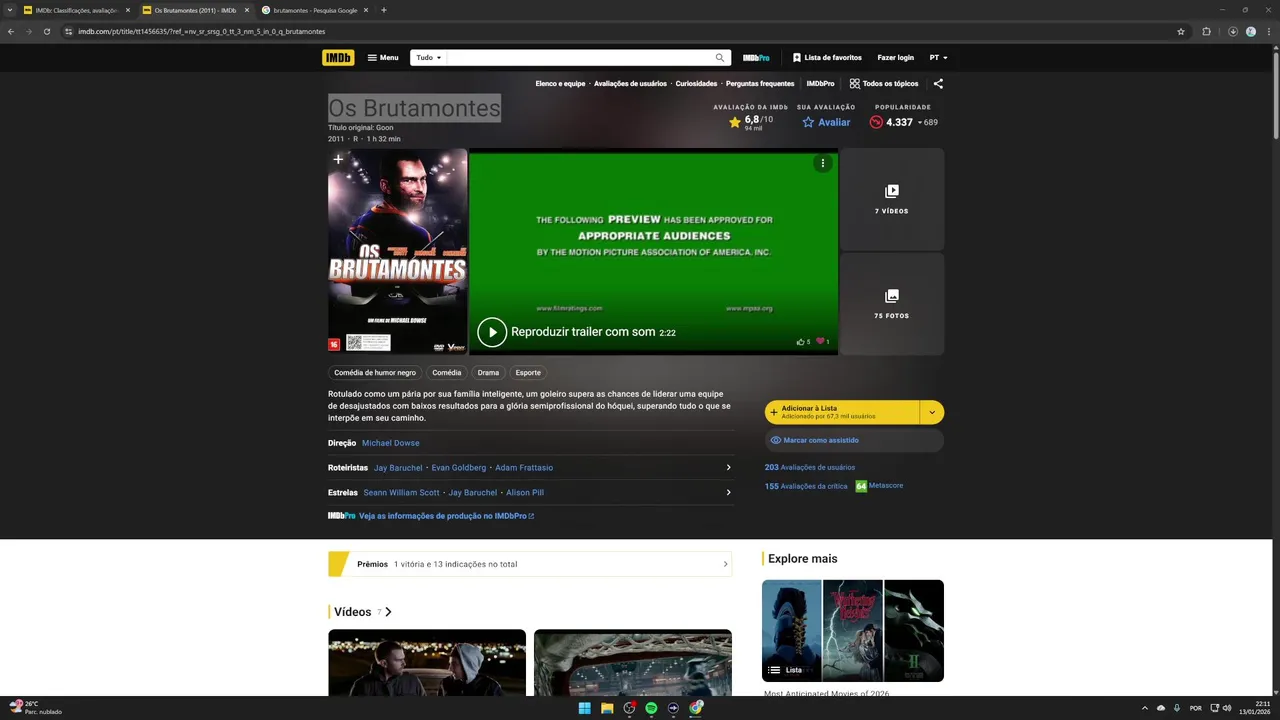Reload the page
Viewport: 1280px width, 720px height.
pos(46,31)
